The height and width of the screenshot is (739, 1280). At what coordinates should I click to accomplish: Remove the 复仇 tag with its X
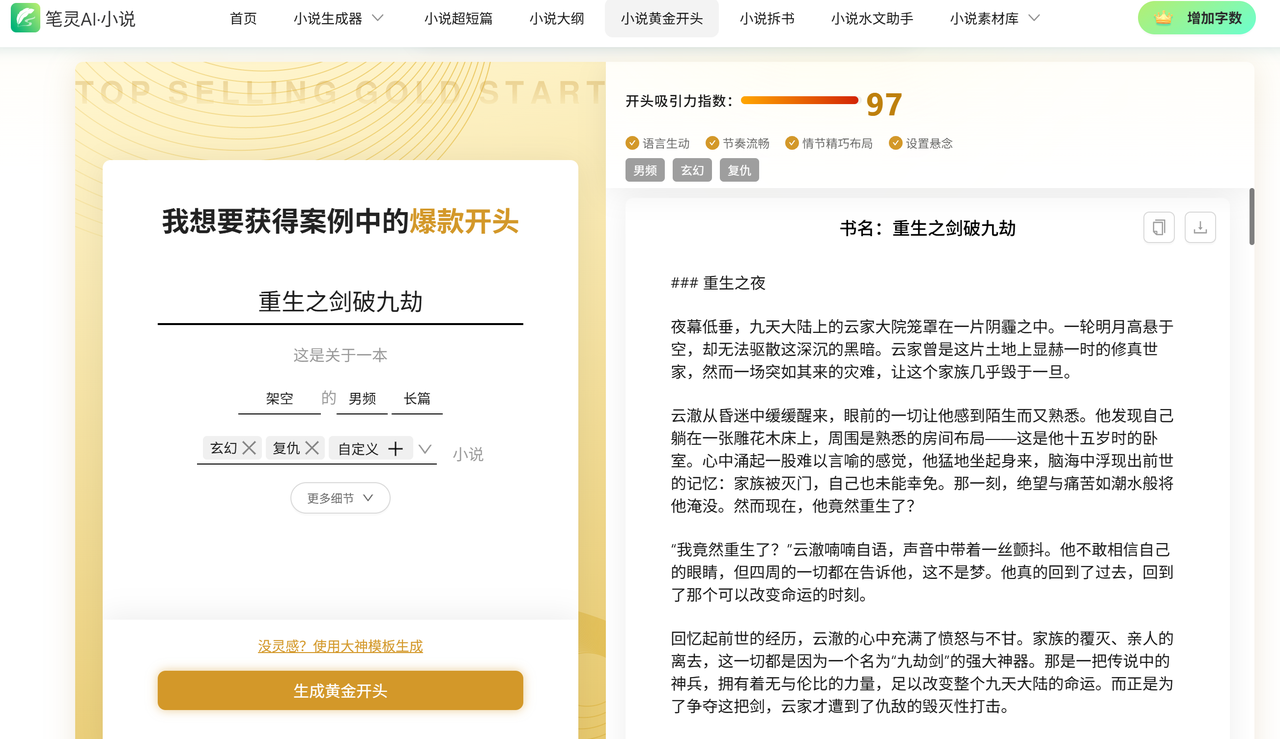pyautogui.click(x=312, y=448)
